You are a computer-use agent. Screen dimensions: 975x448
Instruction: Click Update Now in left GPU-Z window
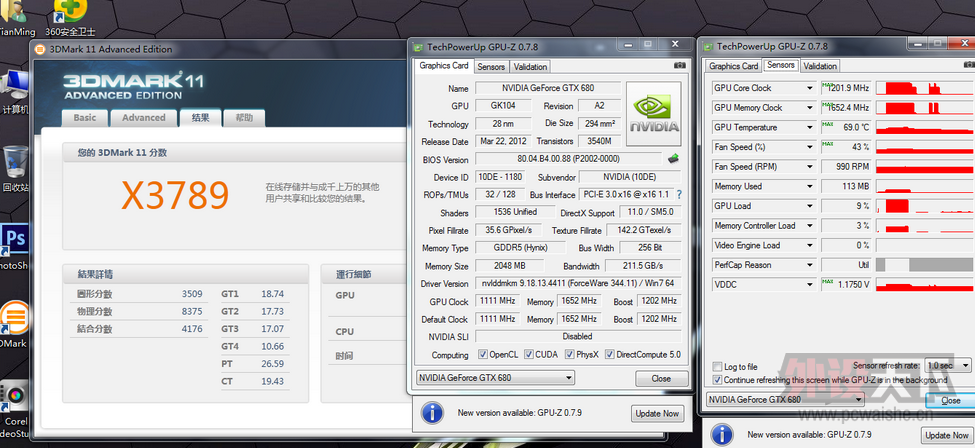(x=657, y=413)
